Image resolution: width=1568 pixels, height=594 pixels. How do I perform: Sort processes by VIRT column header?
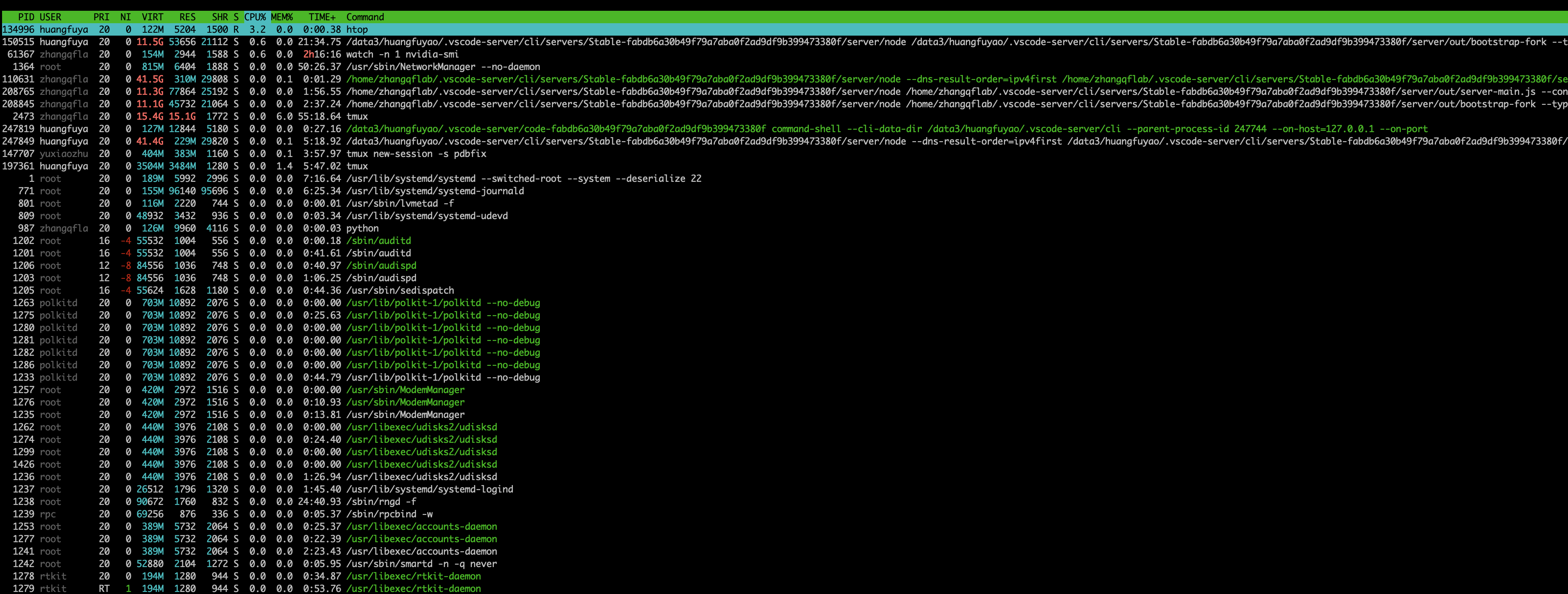(x=152, y=17)
